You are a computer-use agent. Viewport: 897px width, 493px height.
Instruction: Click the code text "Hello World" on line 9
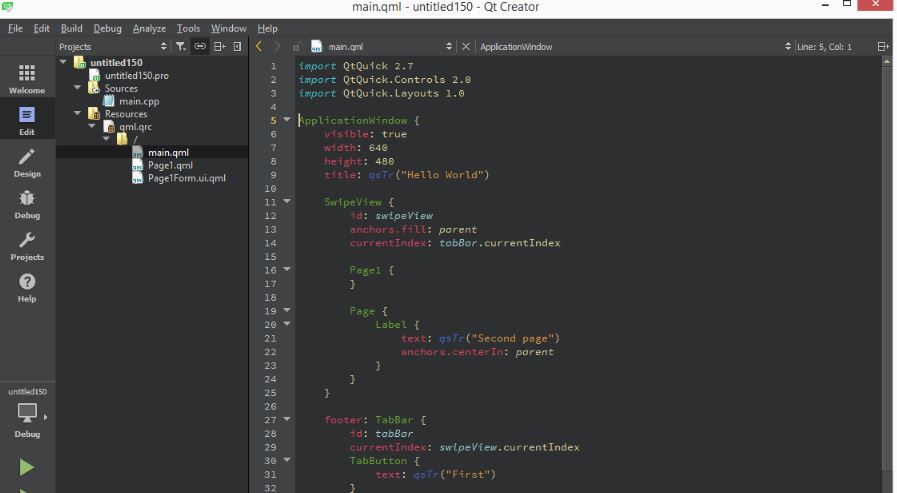pos(442,174)
